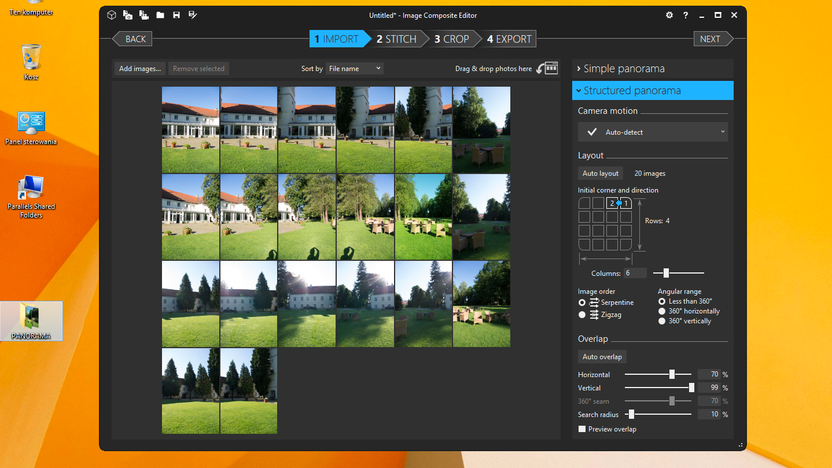Select Serpentine image order
Viewport: 832px width, 468px height.
pos(582,302)
